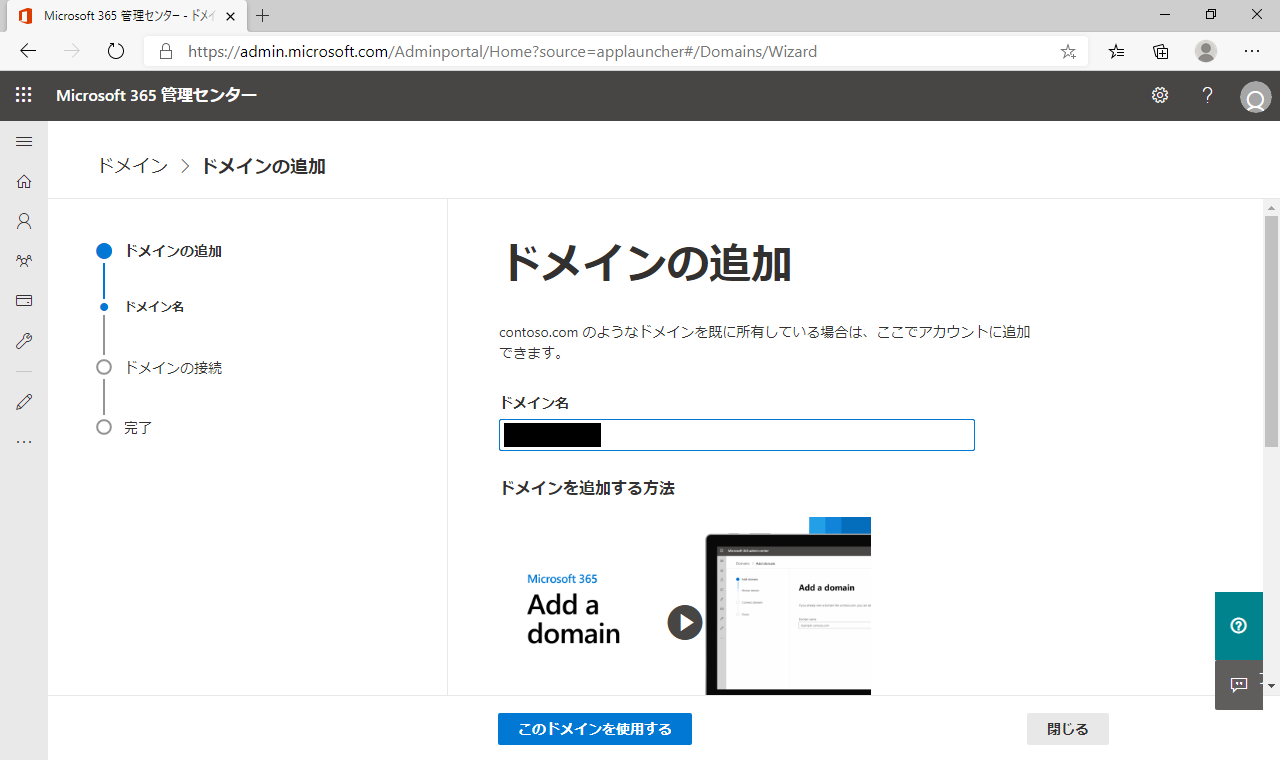
Task: Show all sidebar items via ellipsis
Action: tap(24, 442)
